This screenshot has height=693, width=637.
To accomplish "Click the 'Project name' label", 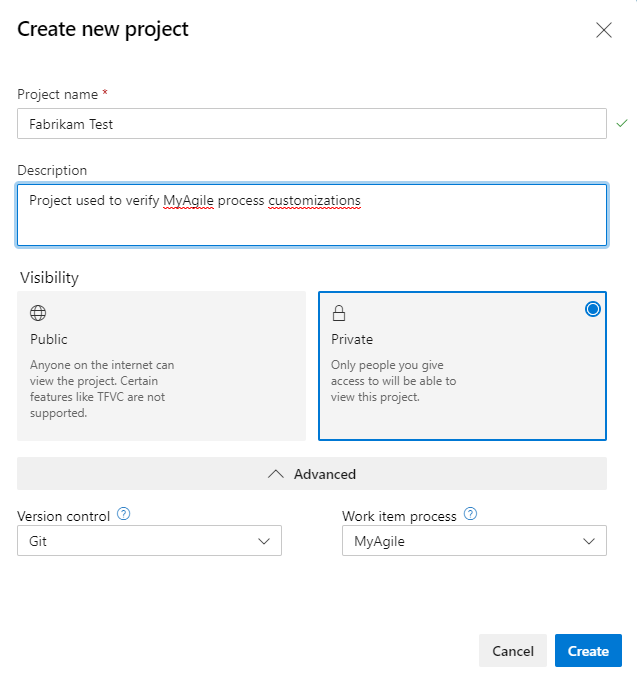I will (57, 94).
